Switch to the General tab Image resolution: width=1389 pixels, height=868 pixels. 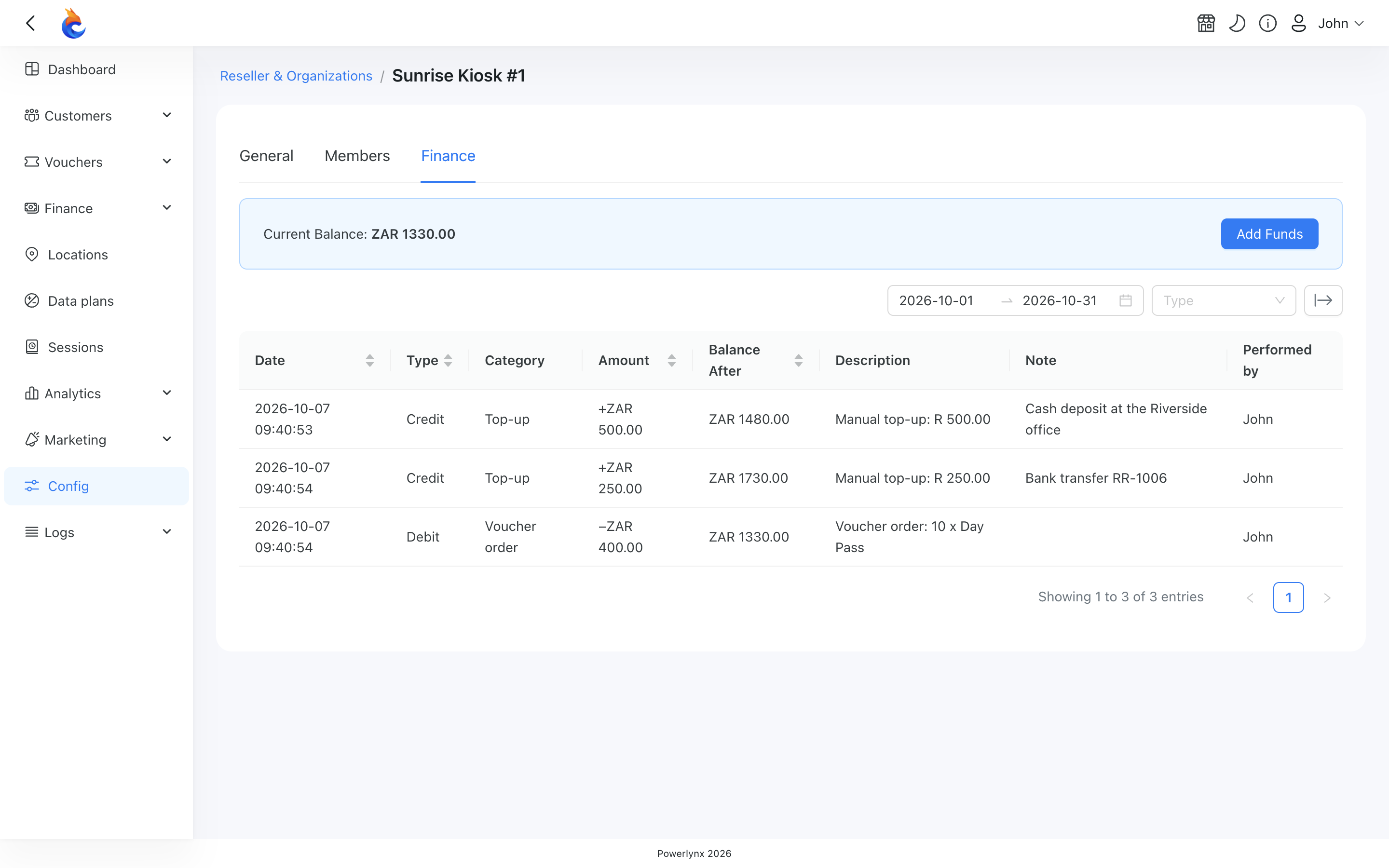[x=266, y=156]
